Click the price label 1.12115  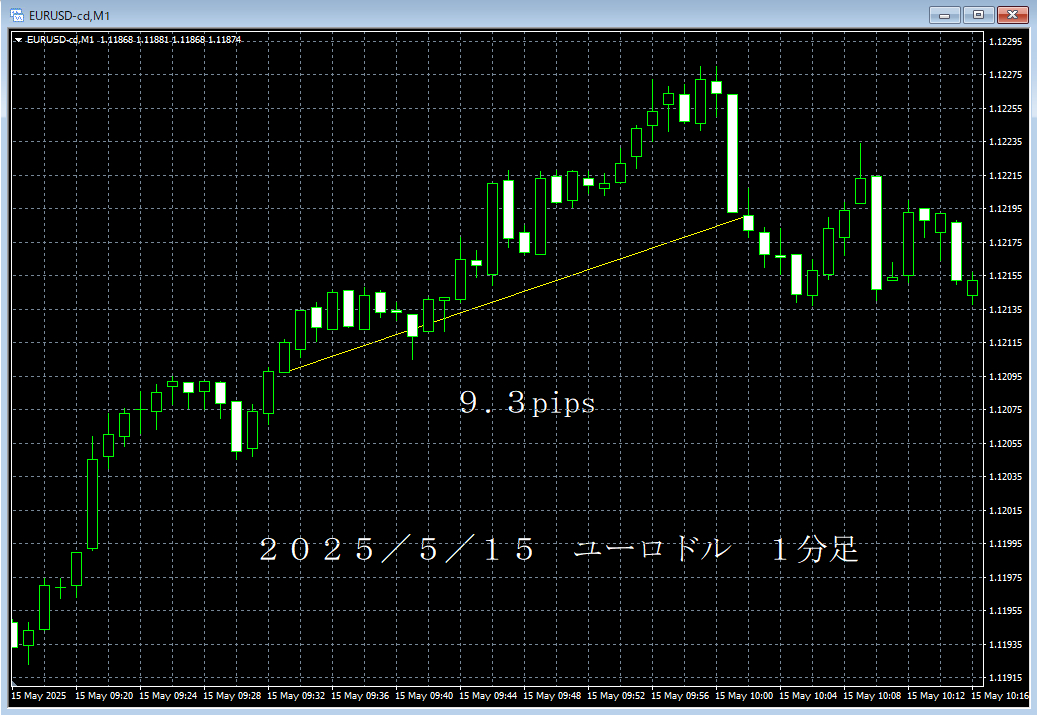click(1005, 343)
